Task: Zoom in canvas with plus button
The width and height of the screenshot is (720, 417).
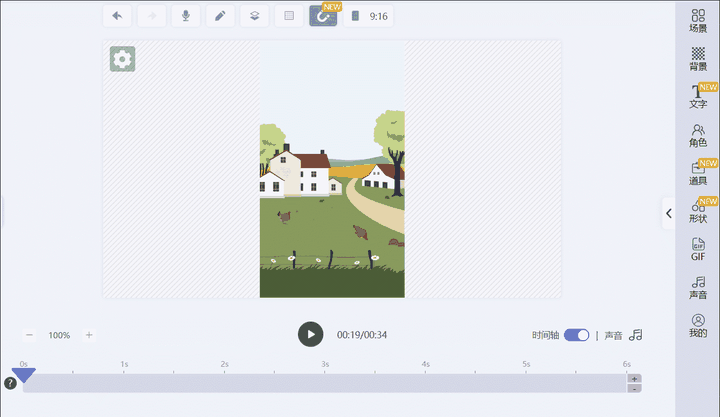Action: click(89, 335)
